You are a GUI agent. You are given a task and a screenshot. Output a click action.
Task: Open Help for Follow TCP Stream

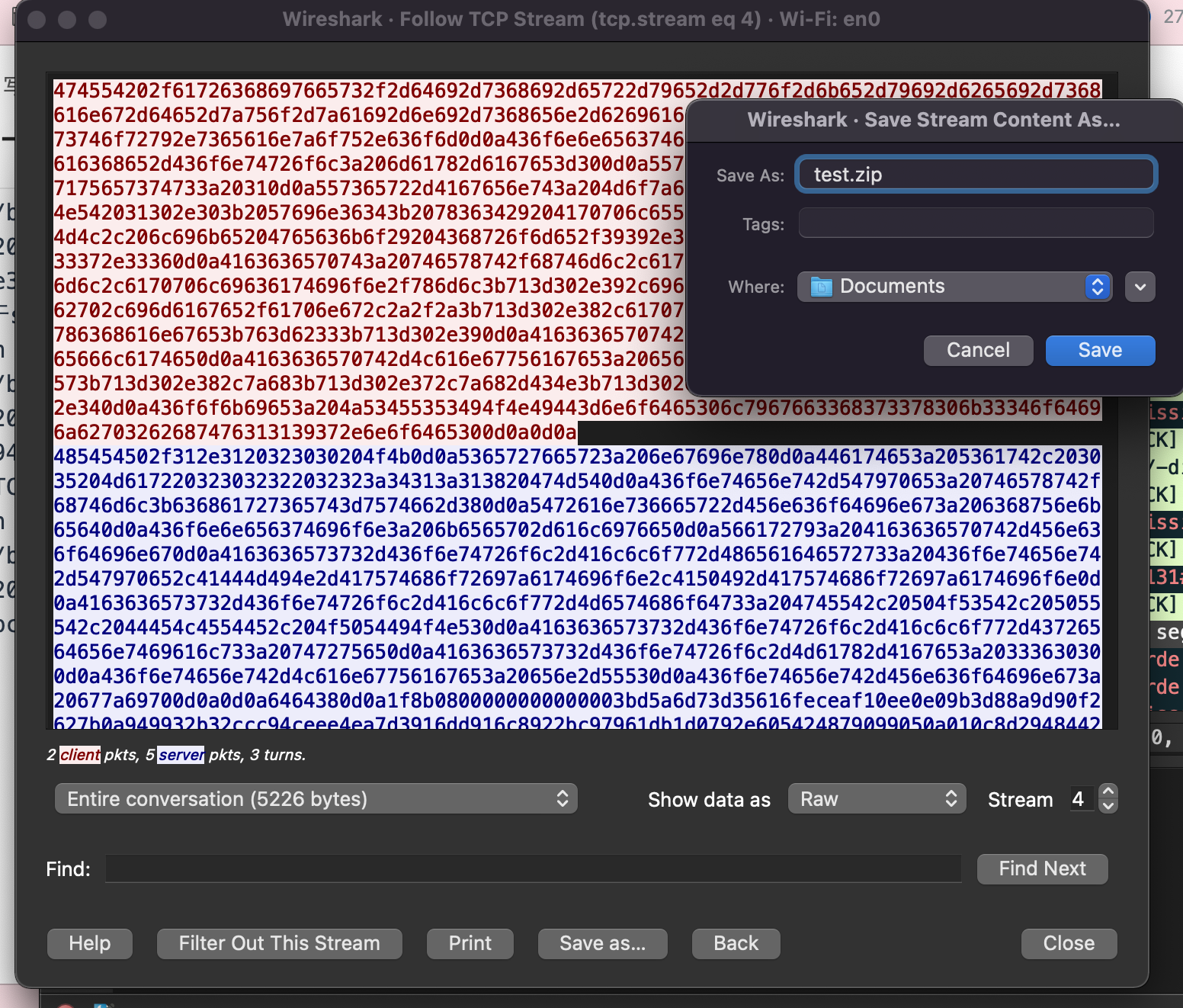click(90, 943)
